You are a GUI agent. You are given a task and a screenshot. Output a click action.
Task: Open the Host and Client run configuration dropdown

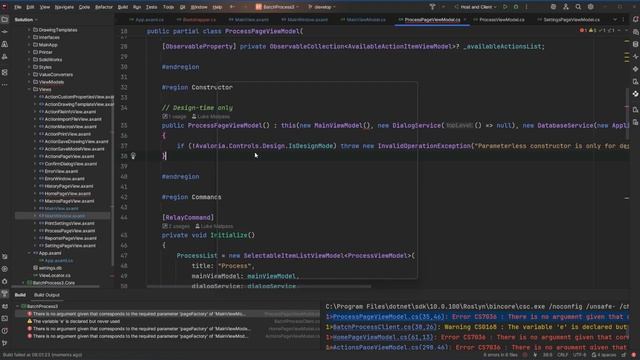tap(476, 7)
